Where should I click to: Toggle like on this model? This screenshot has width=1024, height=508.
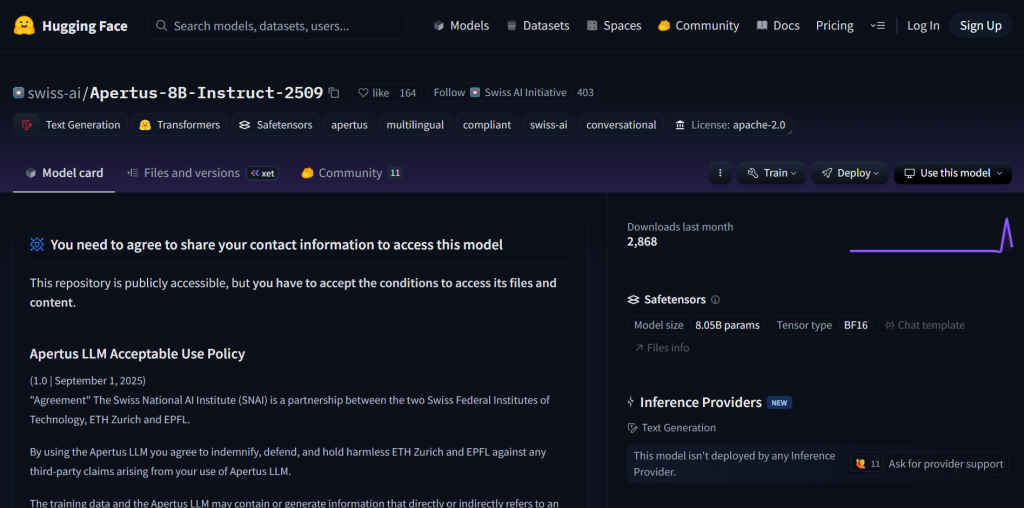coord(373,93)
